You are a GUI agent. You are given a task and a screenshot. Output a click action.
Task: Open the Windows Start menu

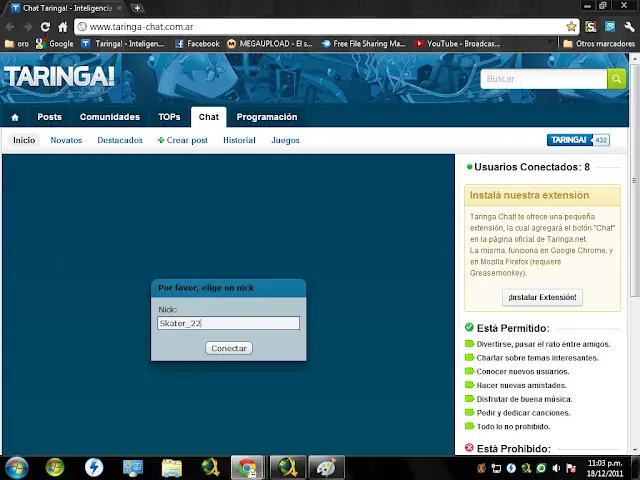tap(17, 468)
